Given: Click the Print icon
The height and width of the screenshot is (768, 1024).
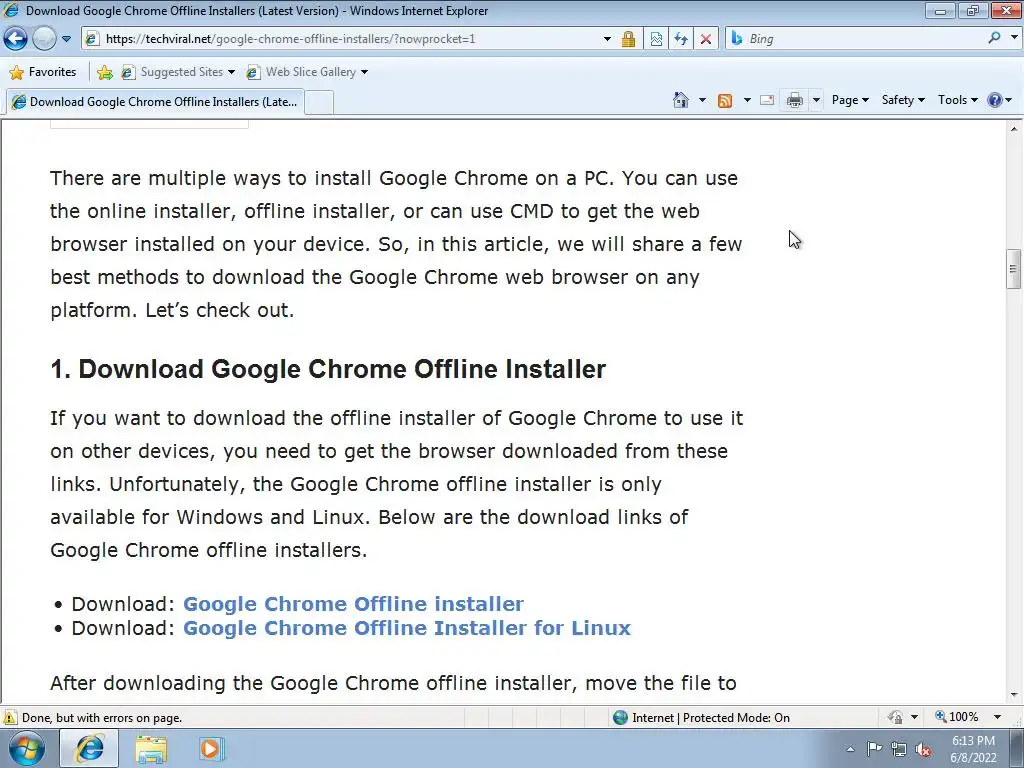Looking at the screenshot, I should (x=794, y=100).
